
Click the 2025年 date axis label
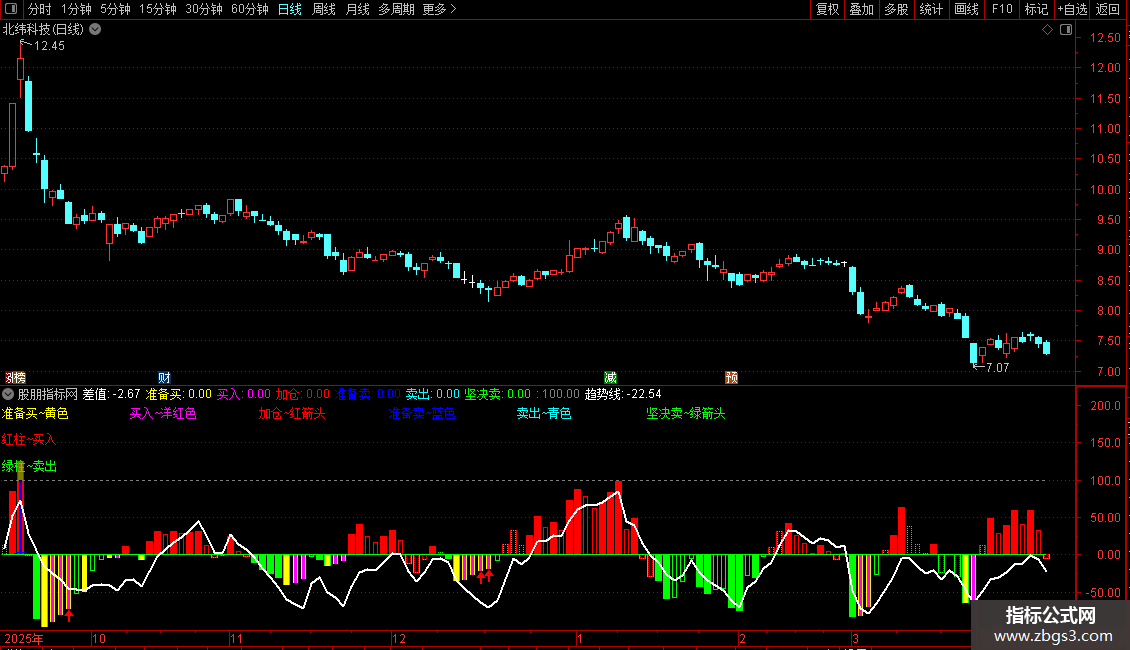tap(24, 638)
